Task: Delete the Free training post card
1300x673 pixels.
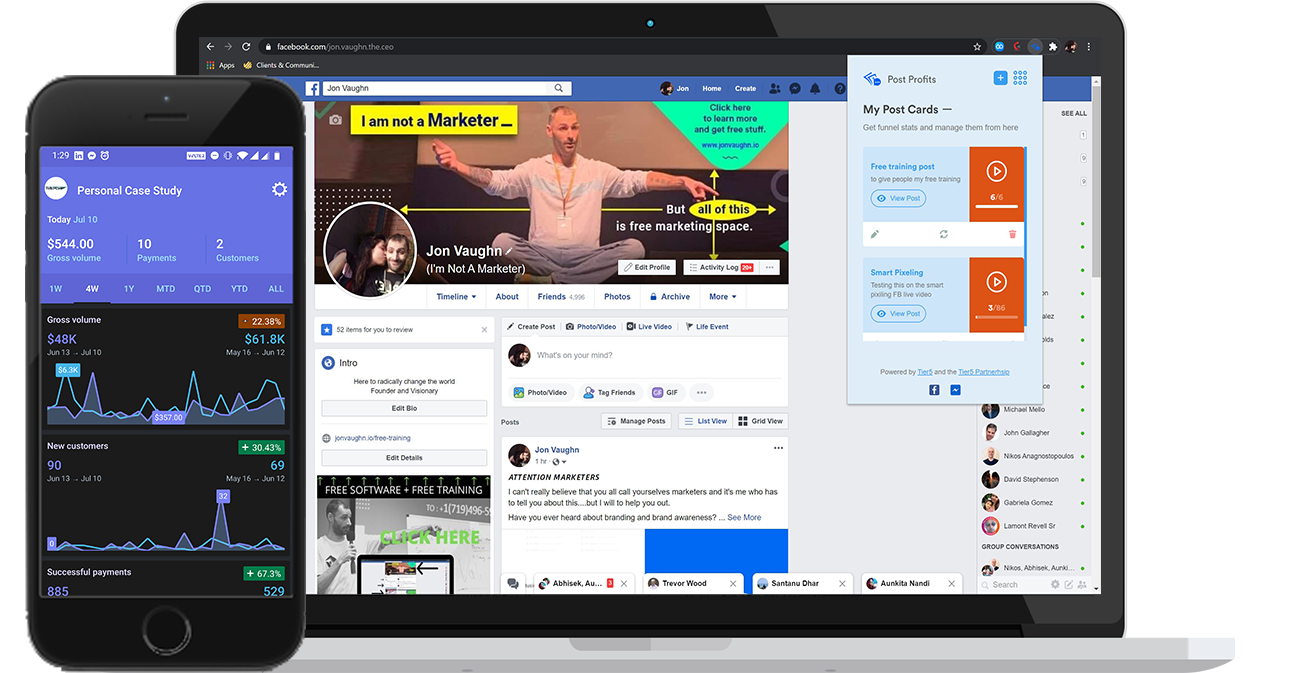Action: (x=1012, y=234)
